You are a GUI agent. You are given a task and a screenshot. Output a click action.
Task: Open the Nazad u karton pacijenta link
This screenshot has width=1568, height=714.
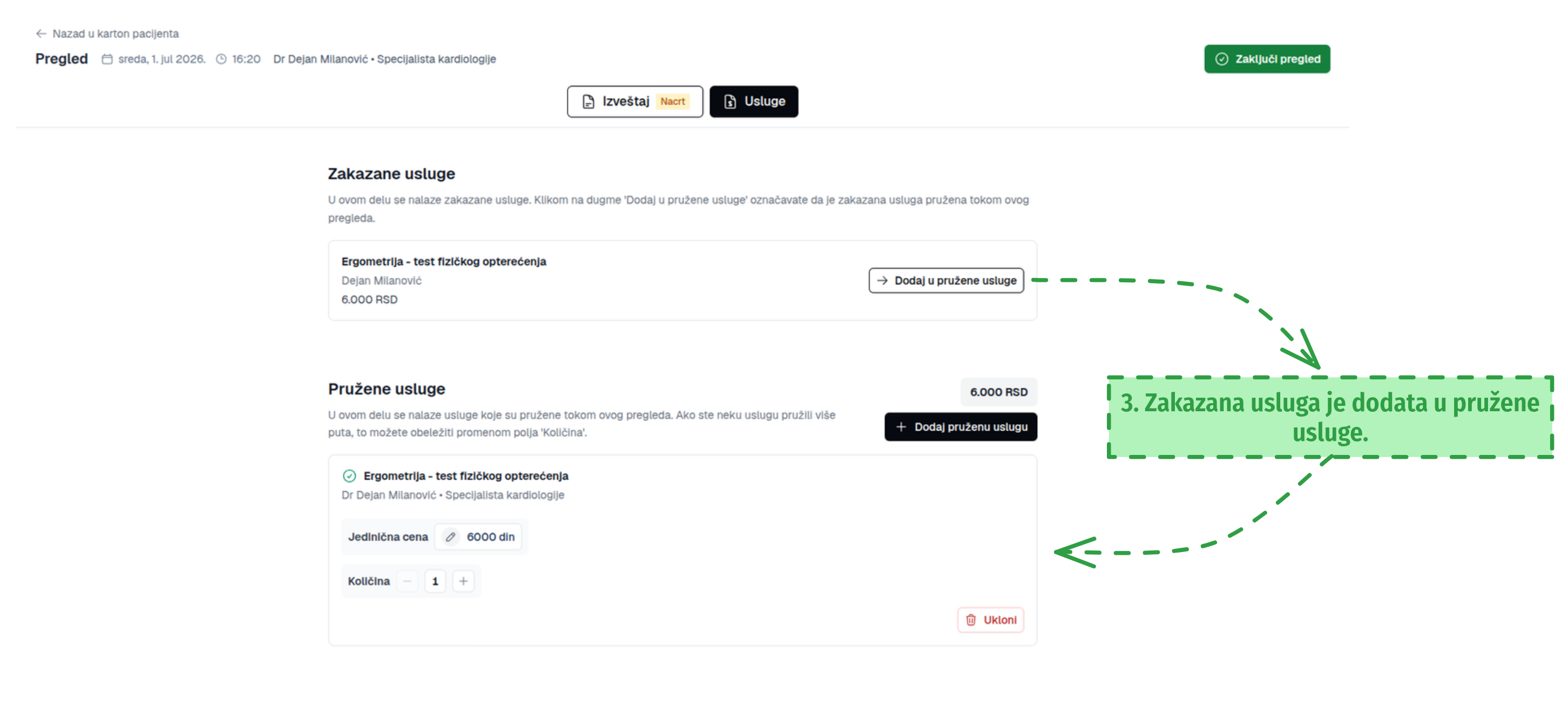107,33
